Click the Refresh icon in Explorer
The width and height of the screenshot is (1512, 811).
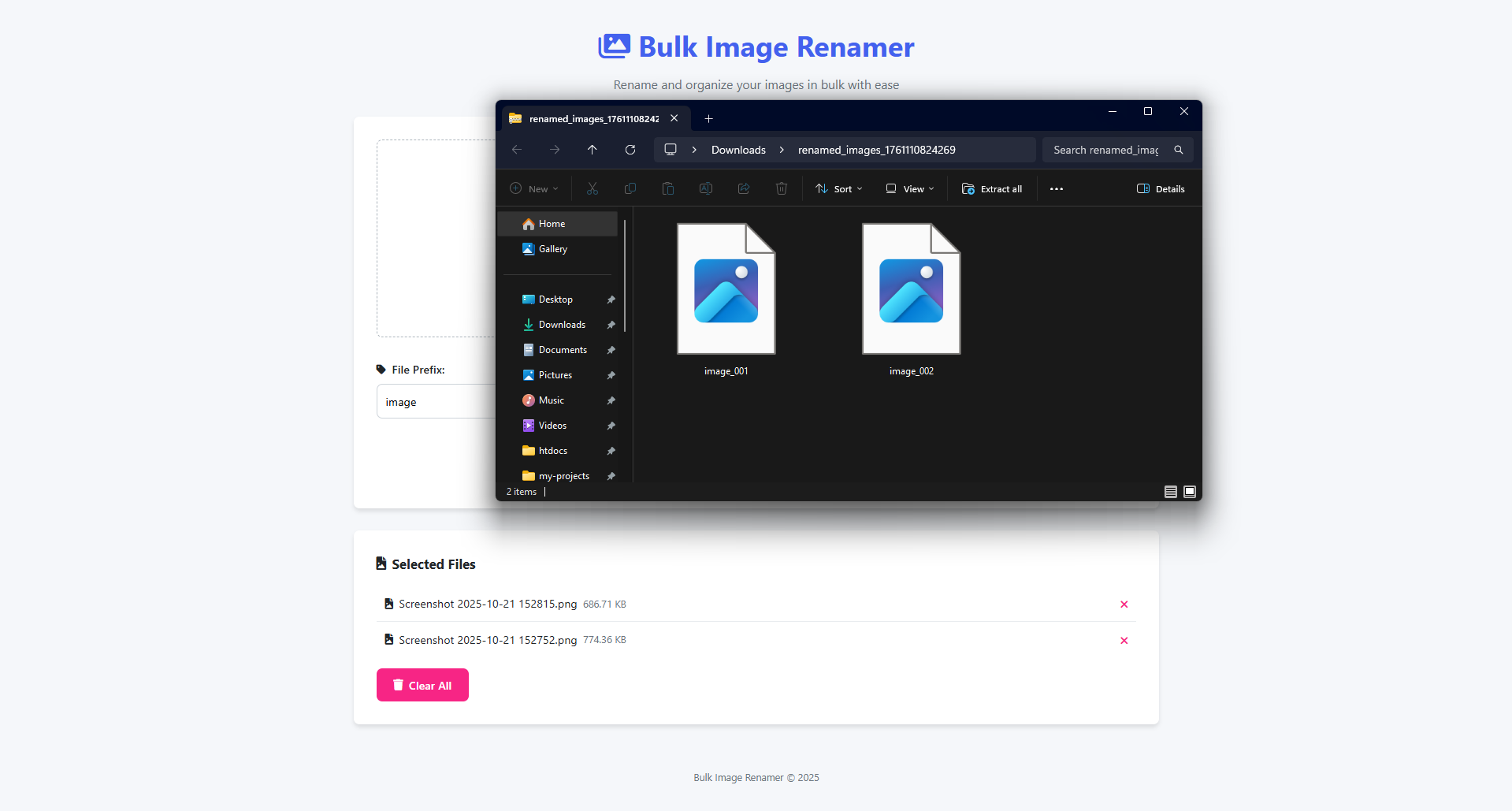pos(630,150)
